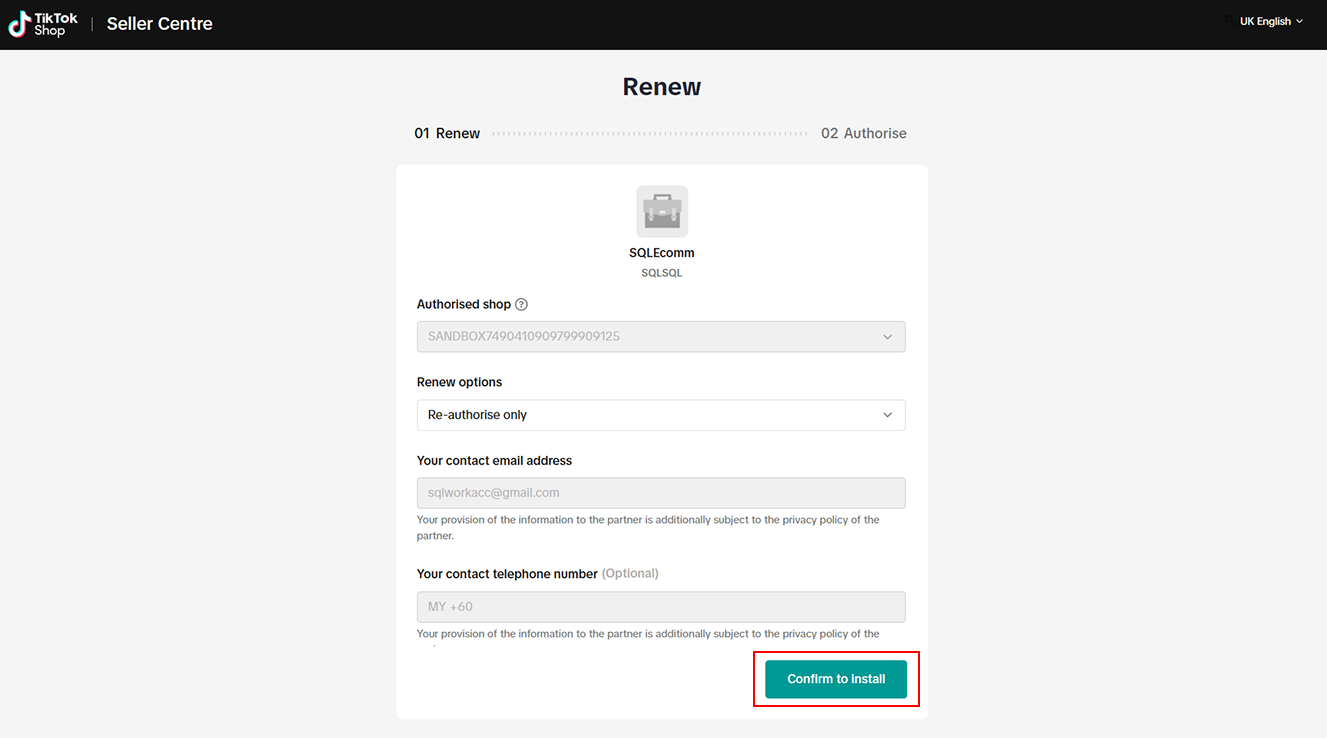Click the dotted progress line between steps
The height and width of the screenshot is (738, 1327).
coord(650,133)
